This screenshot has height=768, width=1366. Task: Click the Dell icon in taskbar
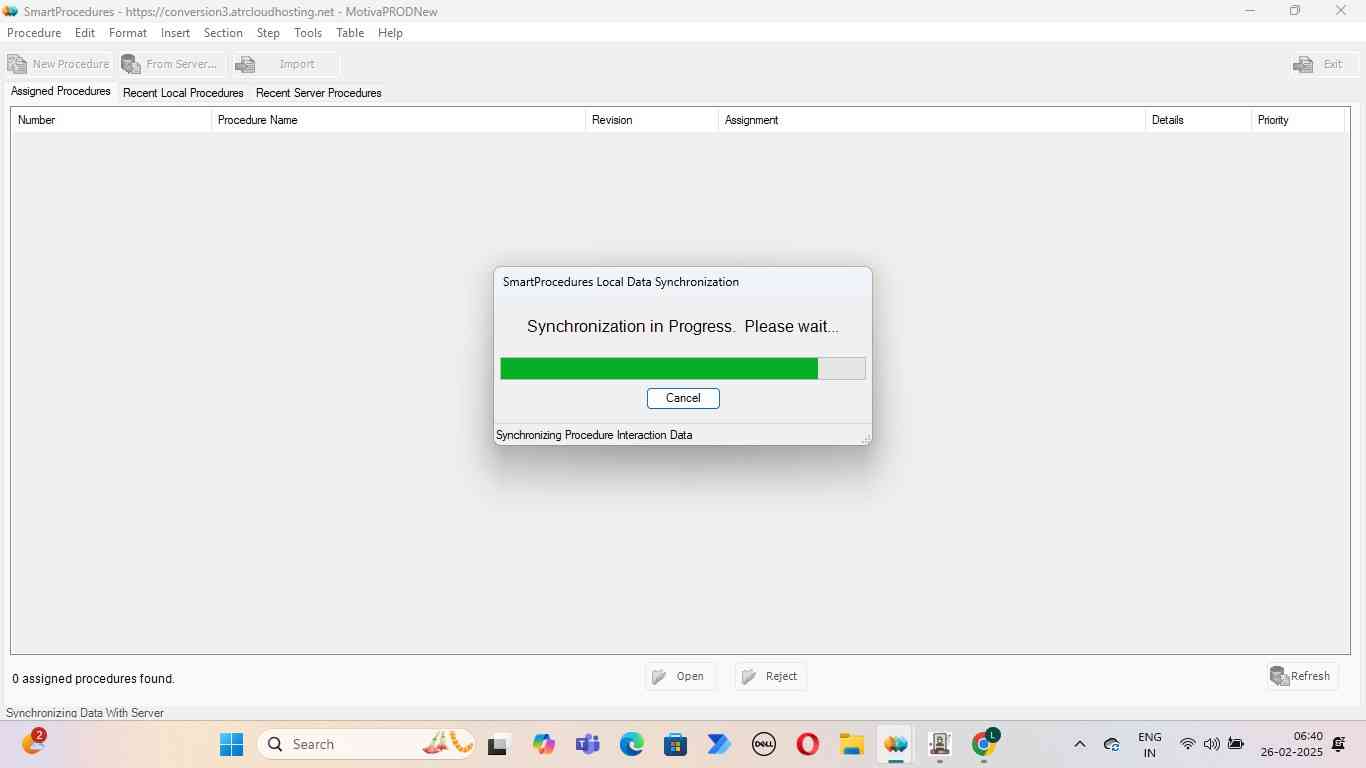[x=763, y=744]
